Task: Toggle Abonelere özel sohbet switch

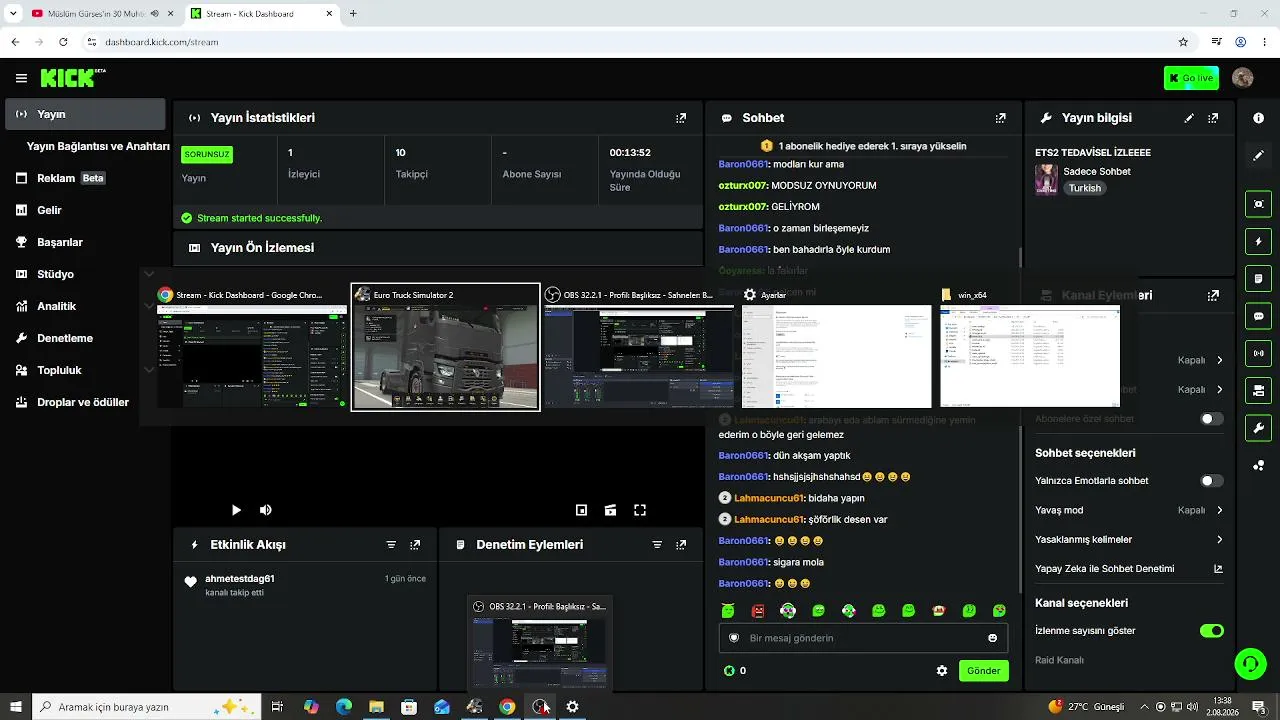Action: point(1211,419)
